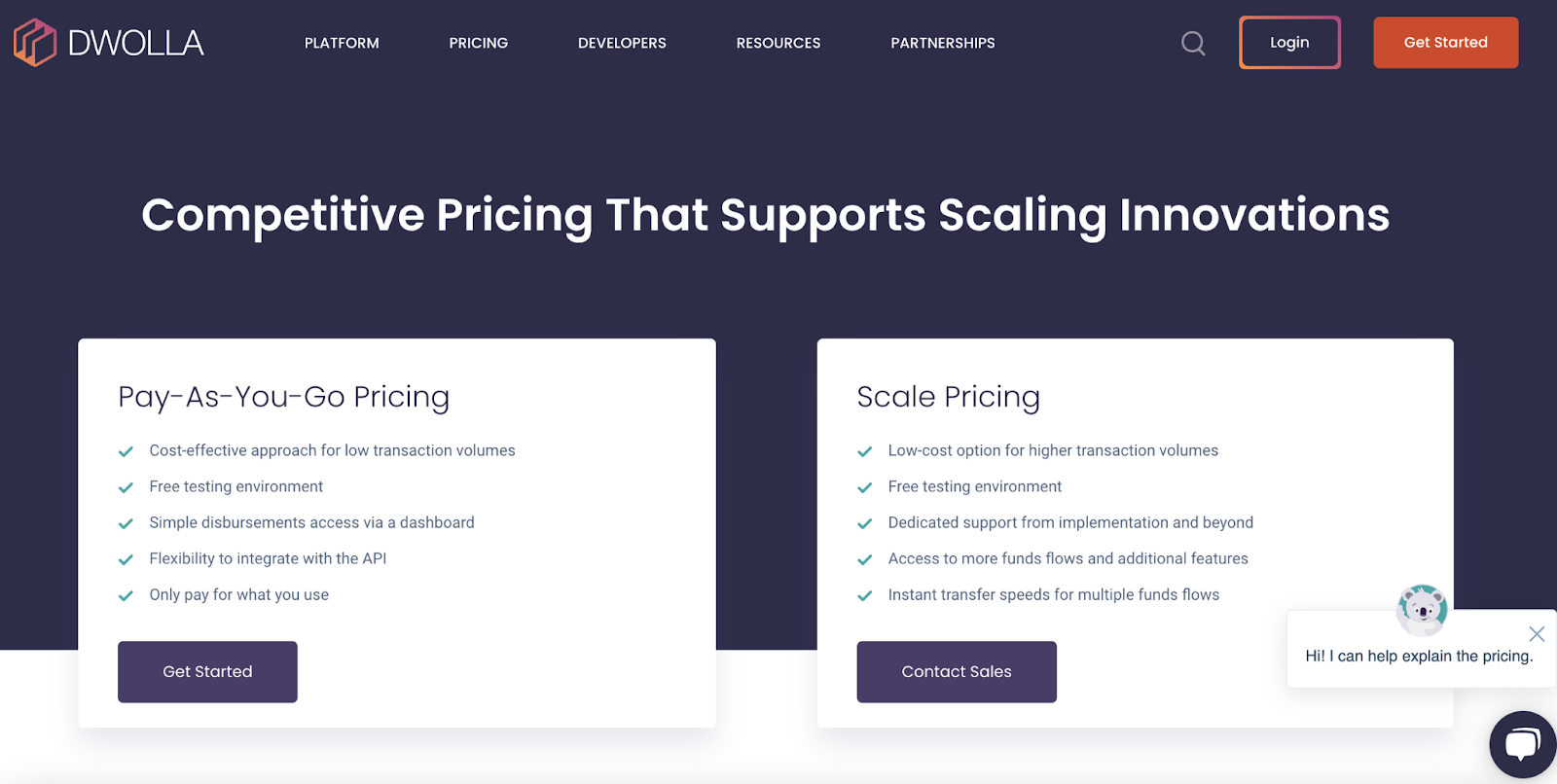Screen dimensions: 1557x784
Task: Open the chat bubble widget
Action: pos(1522,745)
